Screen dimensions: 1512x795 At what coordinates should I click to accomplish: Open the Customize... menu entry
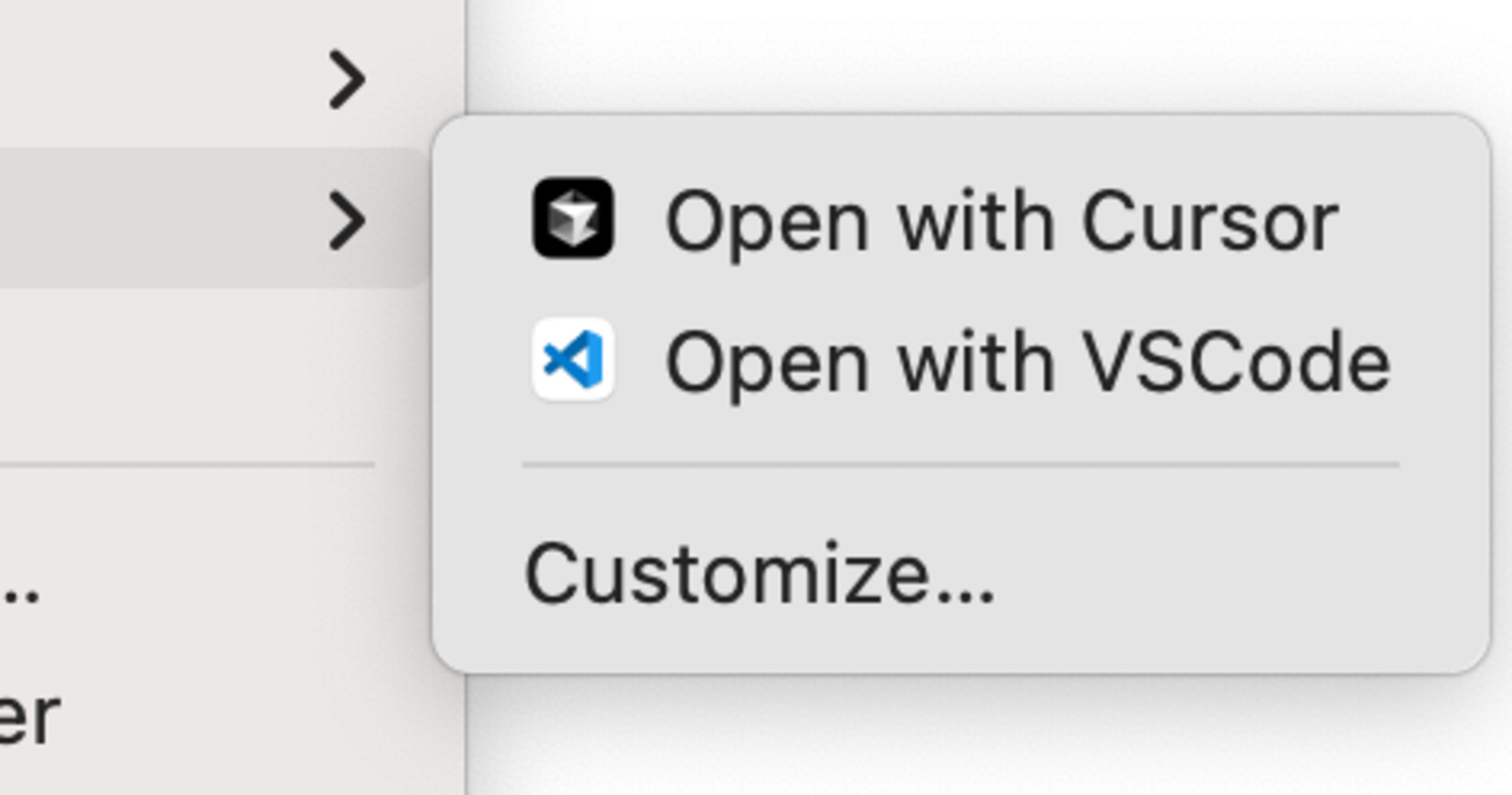[760, 573]
